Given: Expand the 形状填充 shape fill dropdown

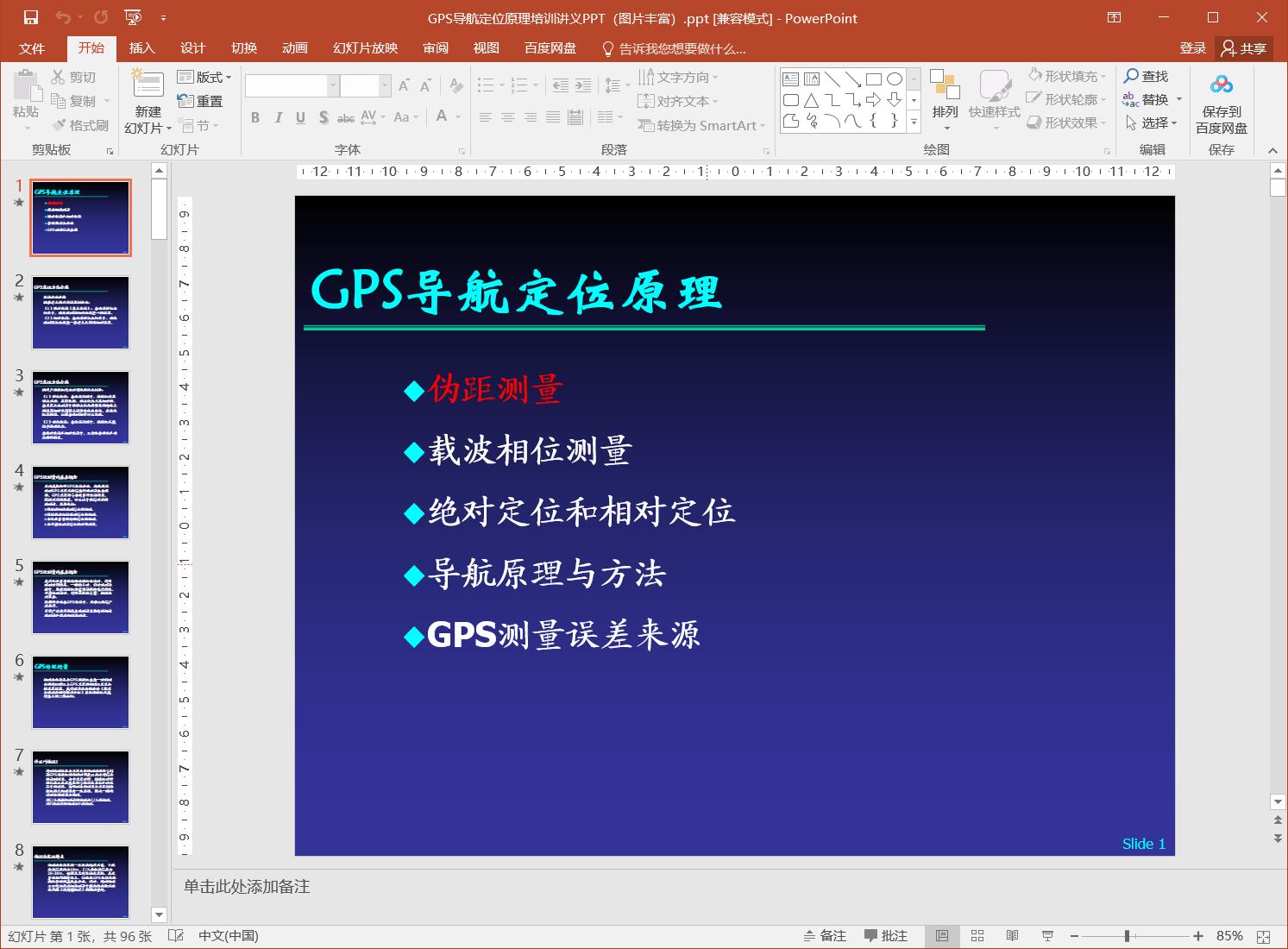Looking at the screenshot, I should click(1067, 76).
